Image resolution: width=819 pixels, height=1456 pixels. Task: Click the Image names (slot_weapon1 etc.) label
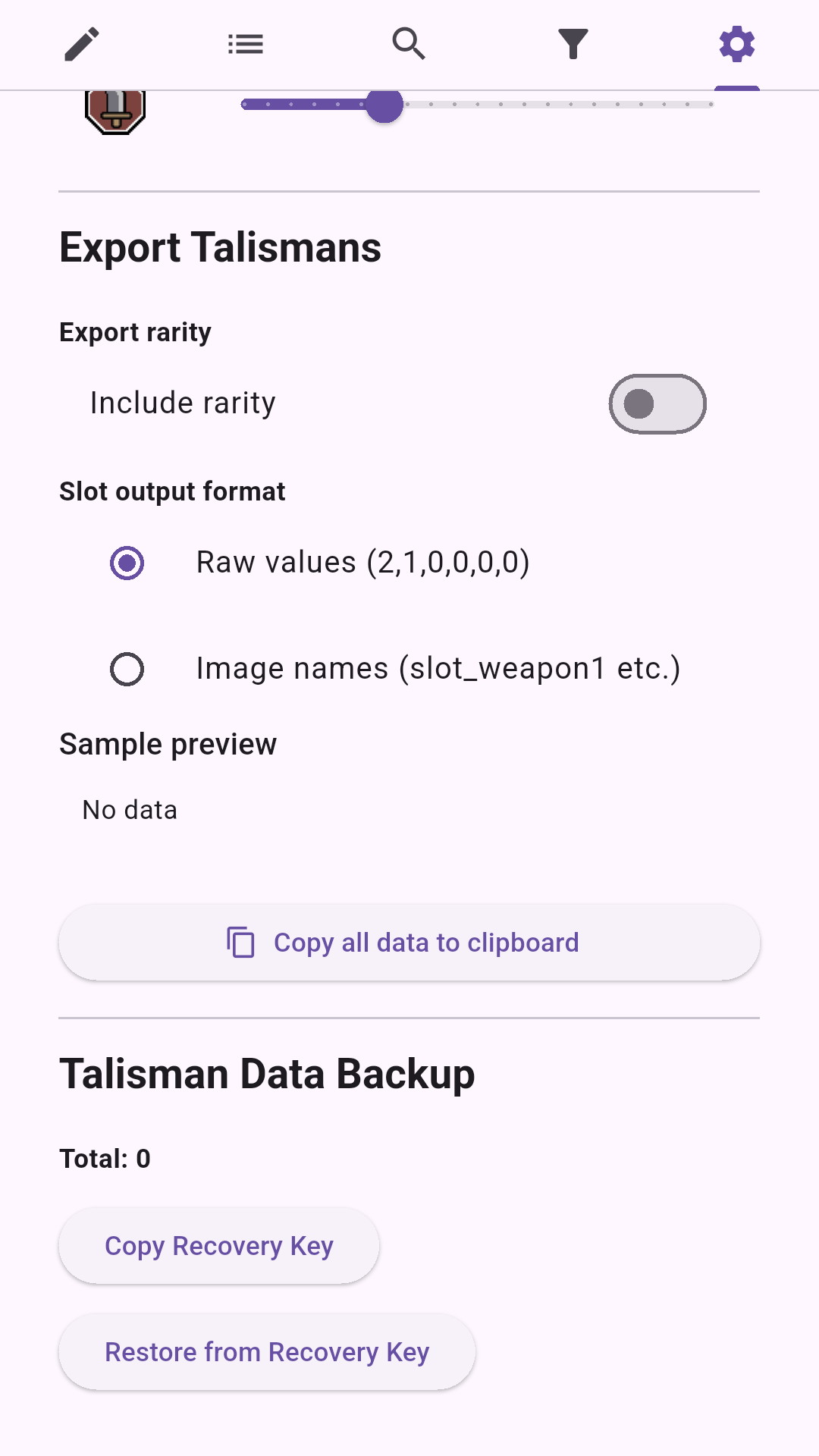point(438,669)
